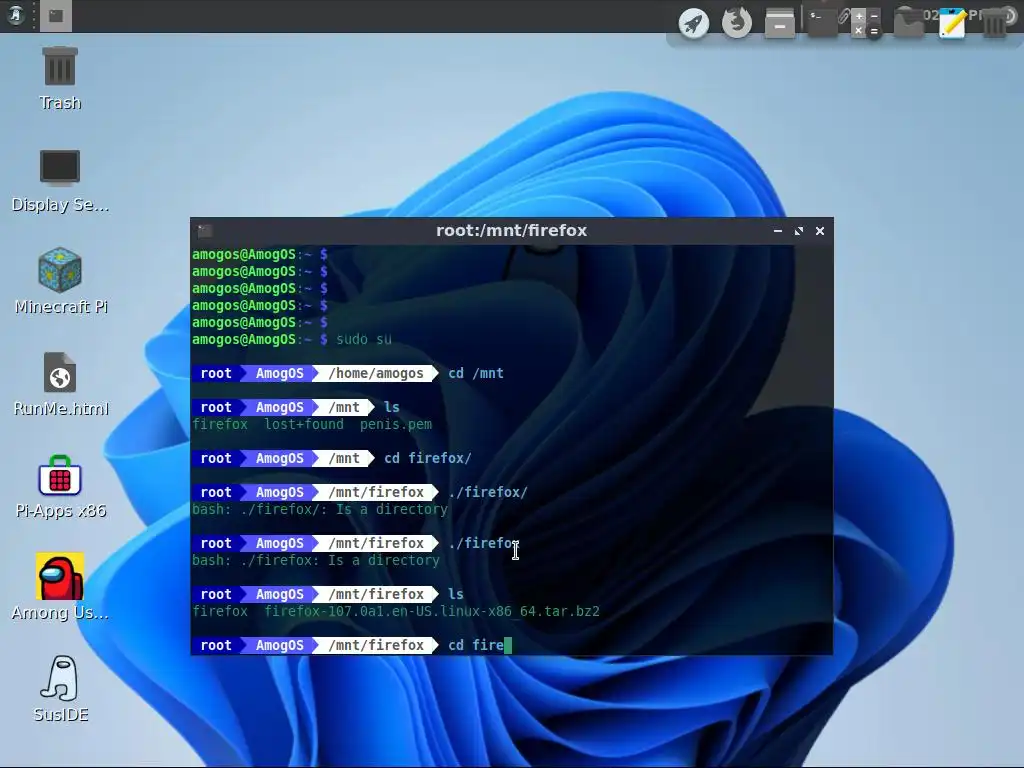The width and height of the screenshot is (1024, 768).
Task: Minimize the root:/mnt/firefox terminal window
Action: 778,231
